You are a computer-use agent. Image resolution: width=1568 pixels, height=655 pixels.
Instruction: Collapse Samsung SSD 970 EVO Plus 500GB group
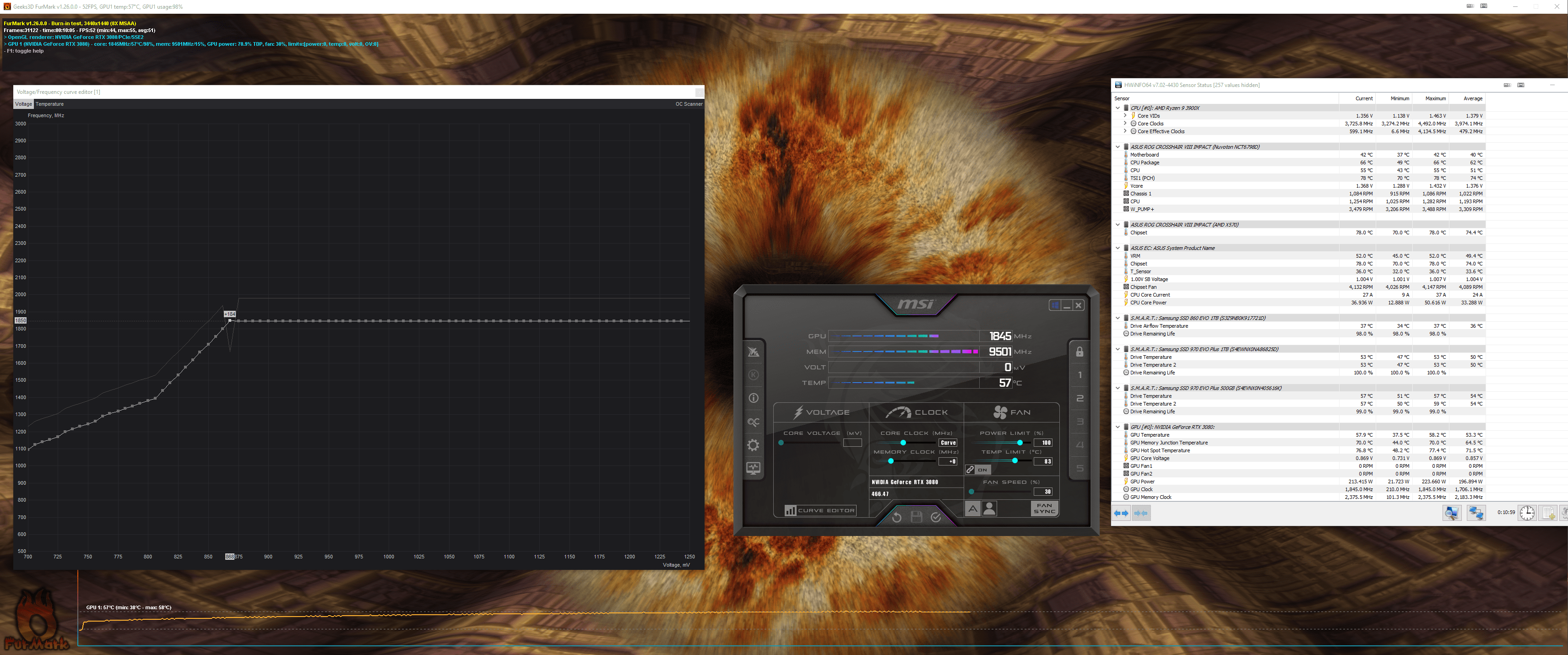(x=1118, y=388)
